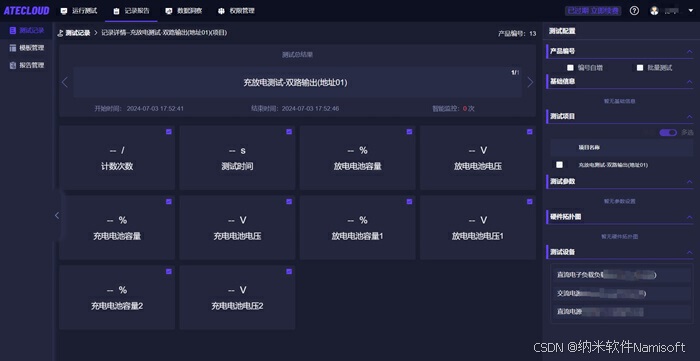Open the 数据洞察 tab

(x=183, y=11)
